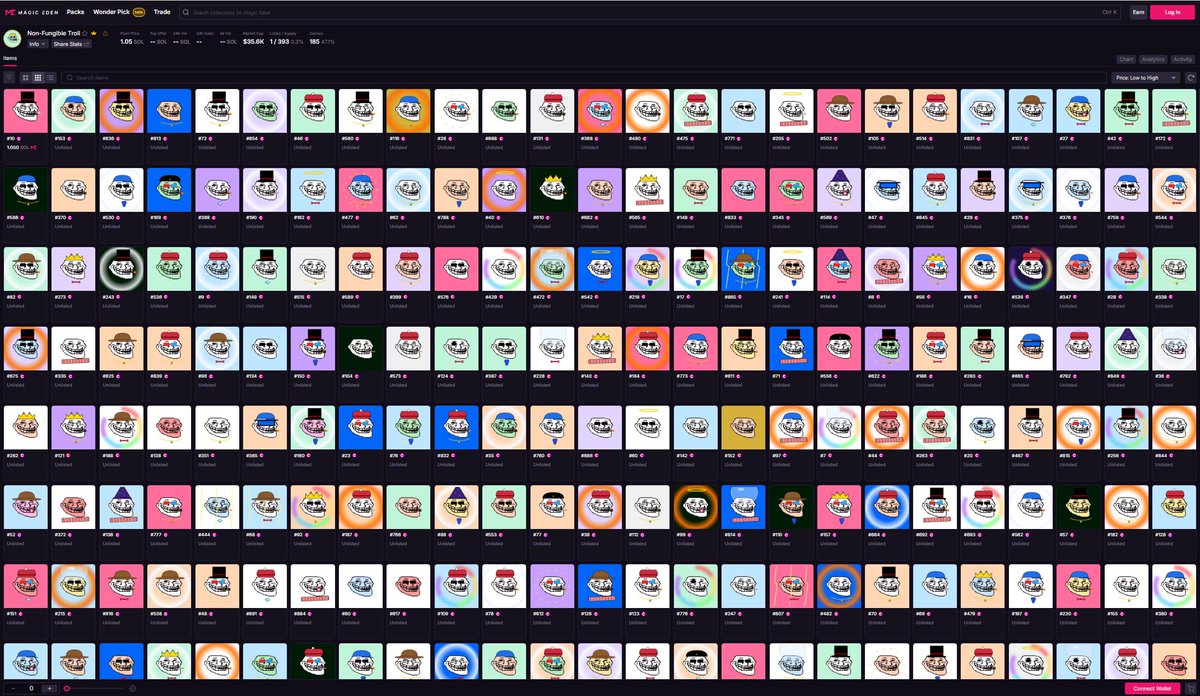Click the gold crown badge beside collection name

coord(94,33)
